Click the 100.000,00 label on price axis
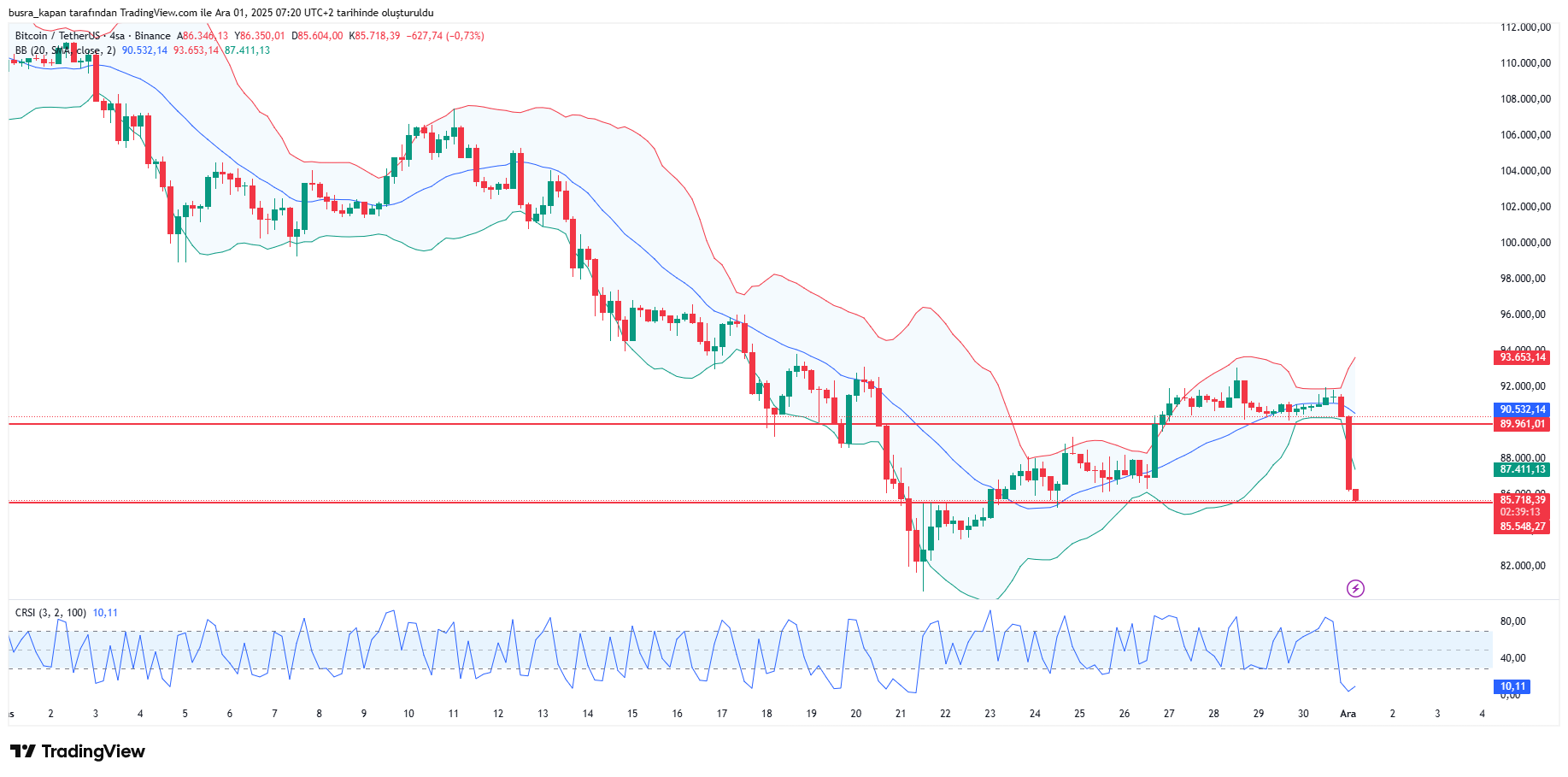The height and width of the screenshot is (777, 1568). click(1525, 243)
